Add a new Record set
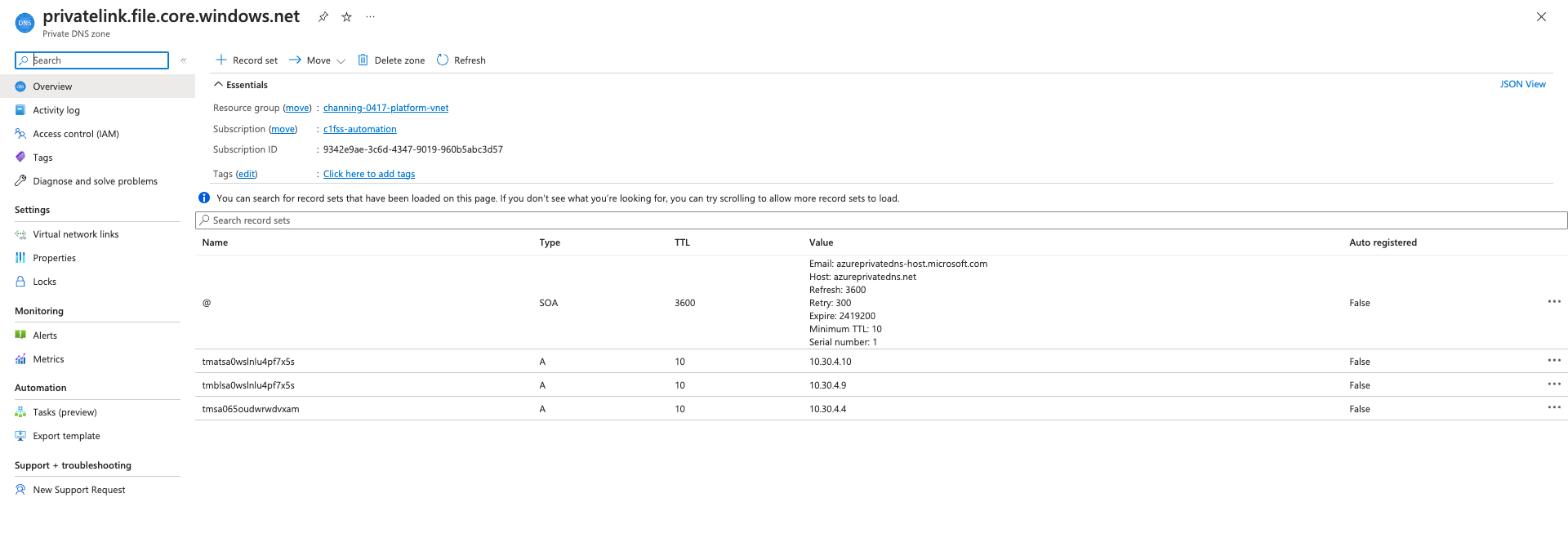The height and width of the screenshot is (560, 1568). [x=247, y=60]
